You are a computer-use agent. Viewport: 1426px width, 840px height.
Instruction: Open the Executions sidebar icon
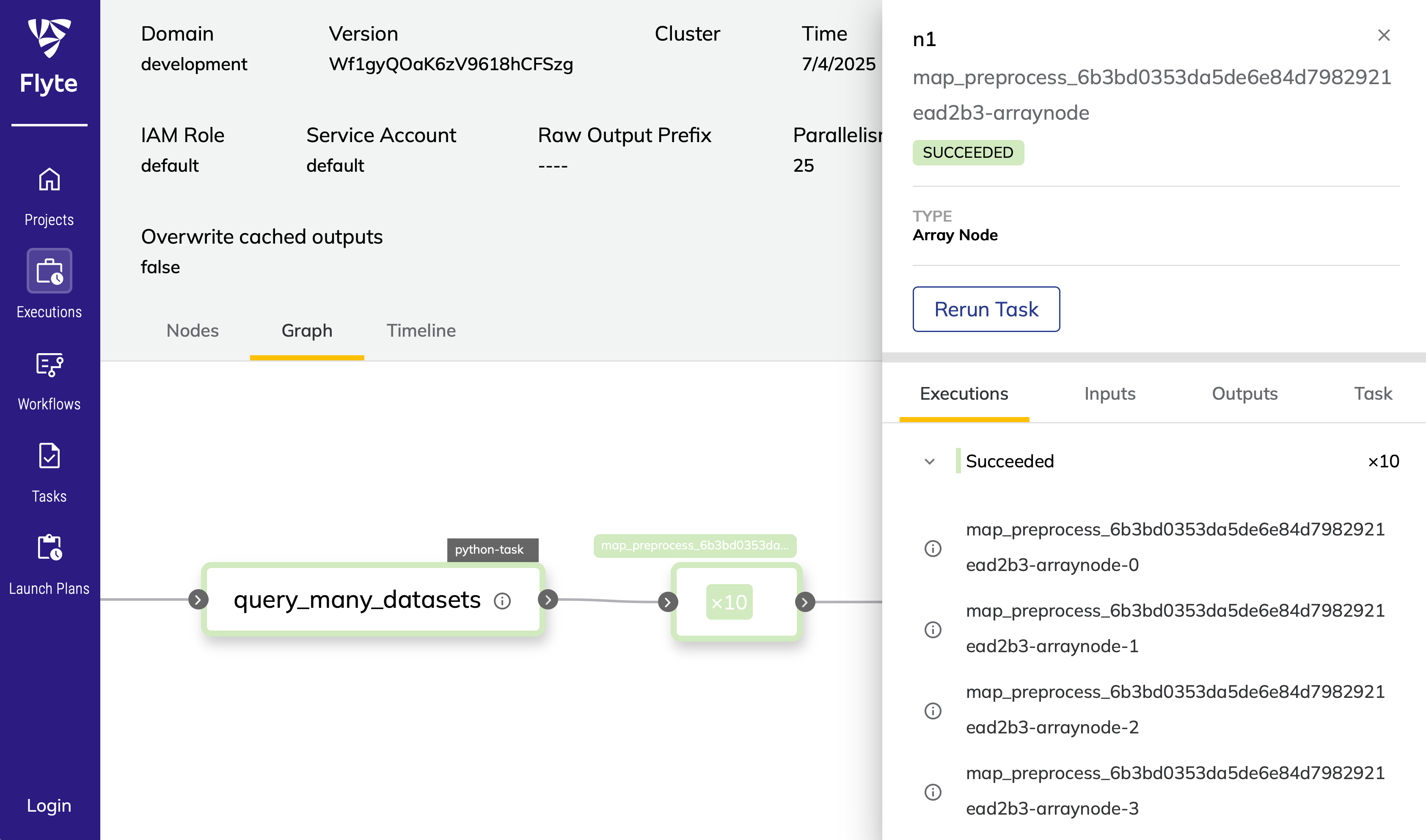[49, 271]
